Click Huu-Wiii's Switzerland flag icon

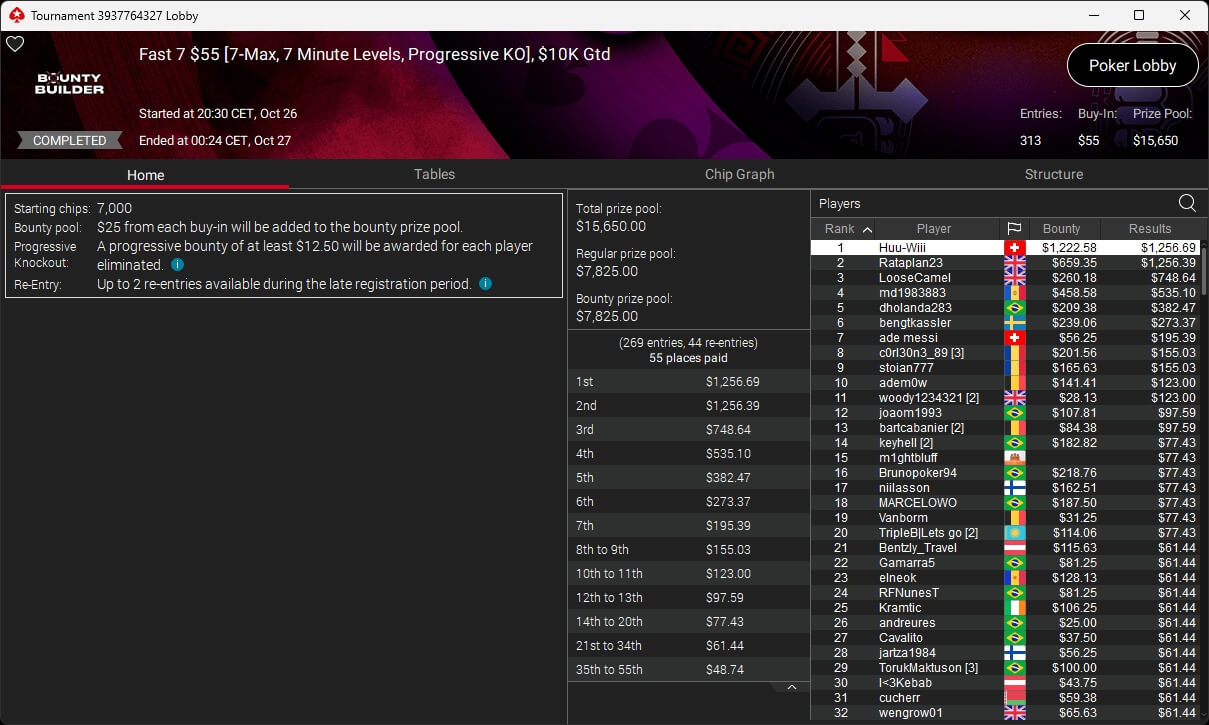tap(1013, 247)
